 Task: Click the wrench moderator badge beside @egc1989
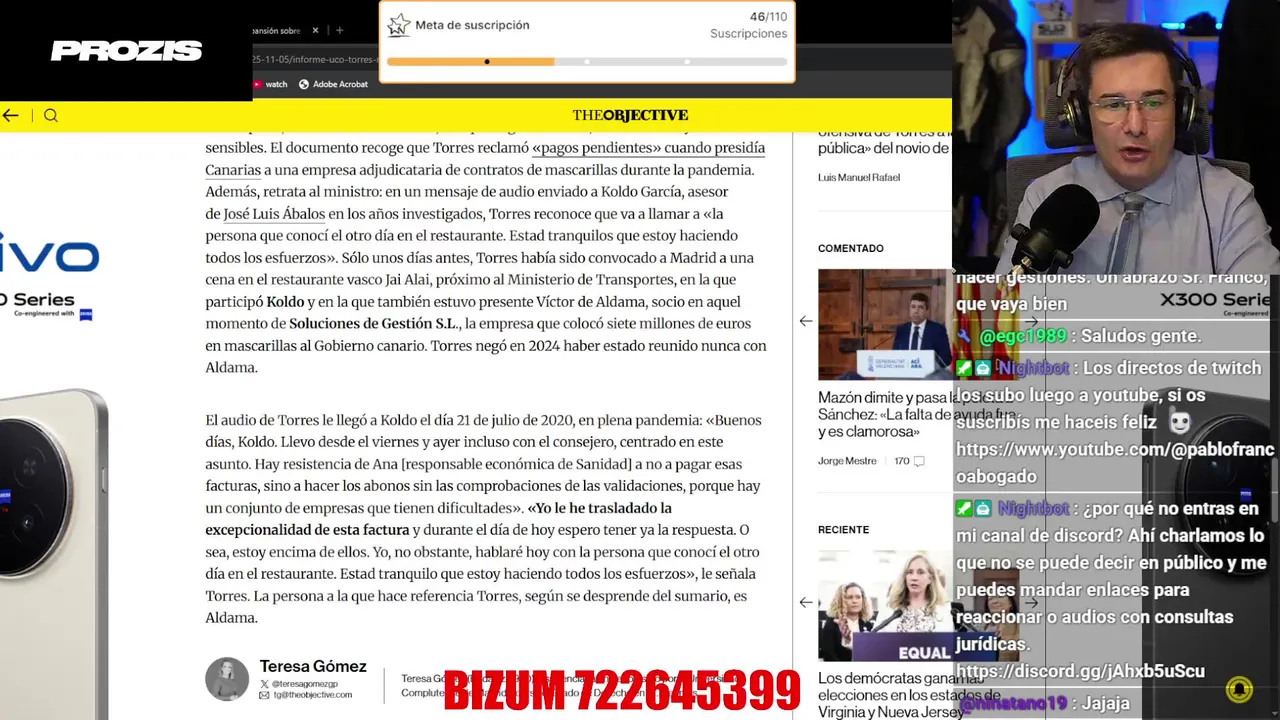[965, 337]
